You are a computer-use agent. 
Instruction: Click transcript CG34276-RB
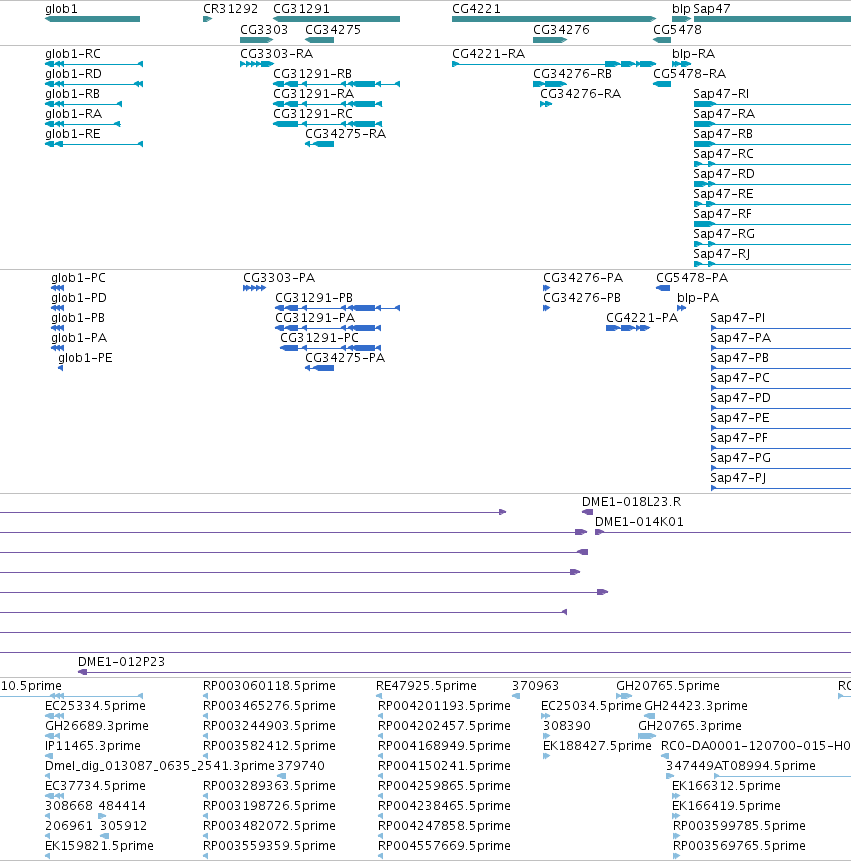pos(573,74)
